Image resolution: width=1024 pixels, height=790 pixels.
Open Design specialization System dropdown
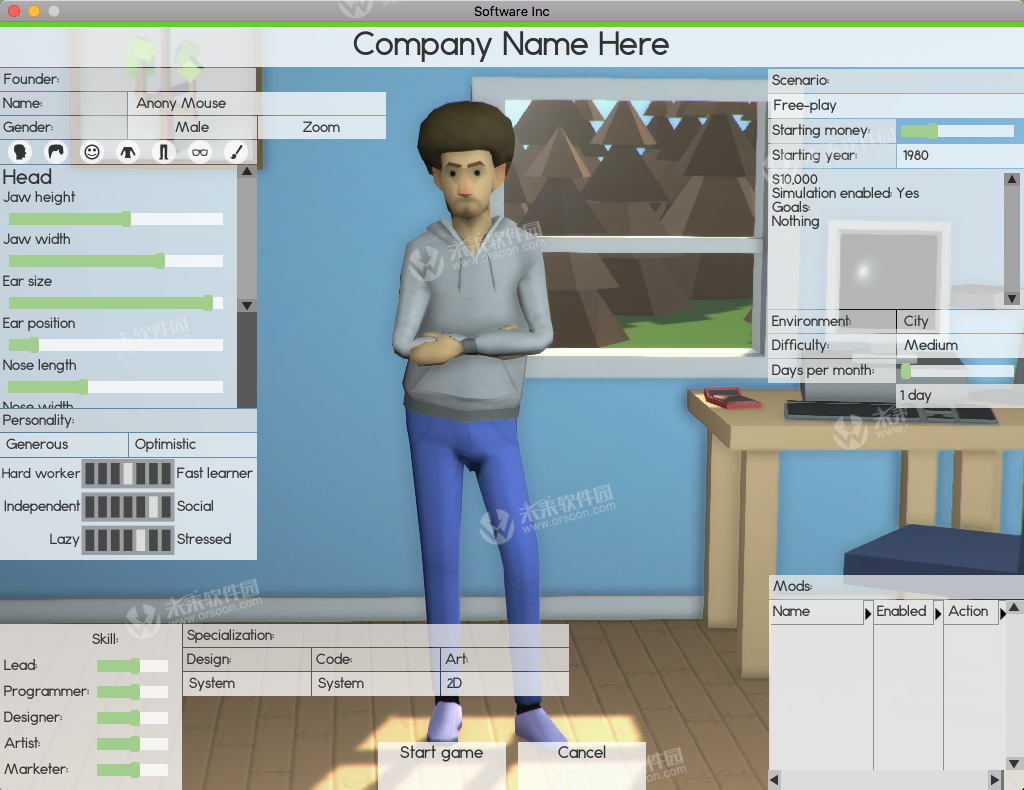(246, 684)
